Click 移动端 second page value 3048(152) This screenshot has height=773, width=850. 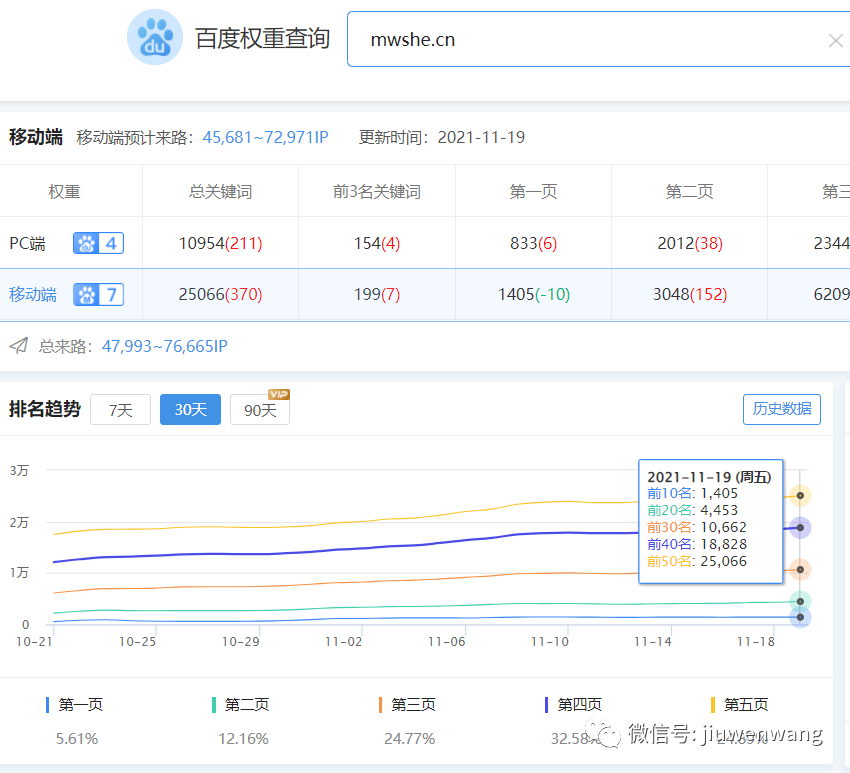click(x=690, y=294)
